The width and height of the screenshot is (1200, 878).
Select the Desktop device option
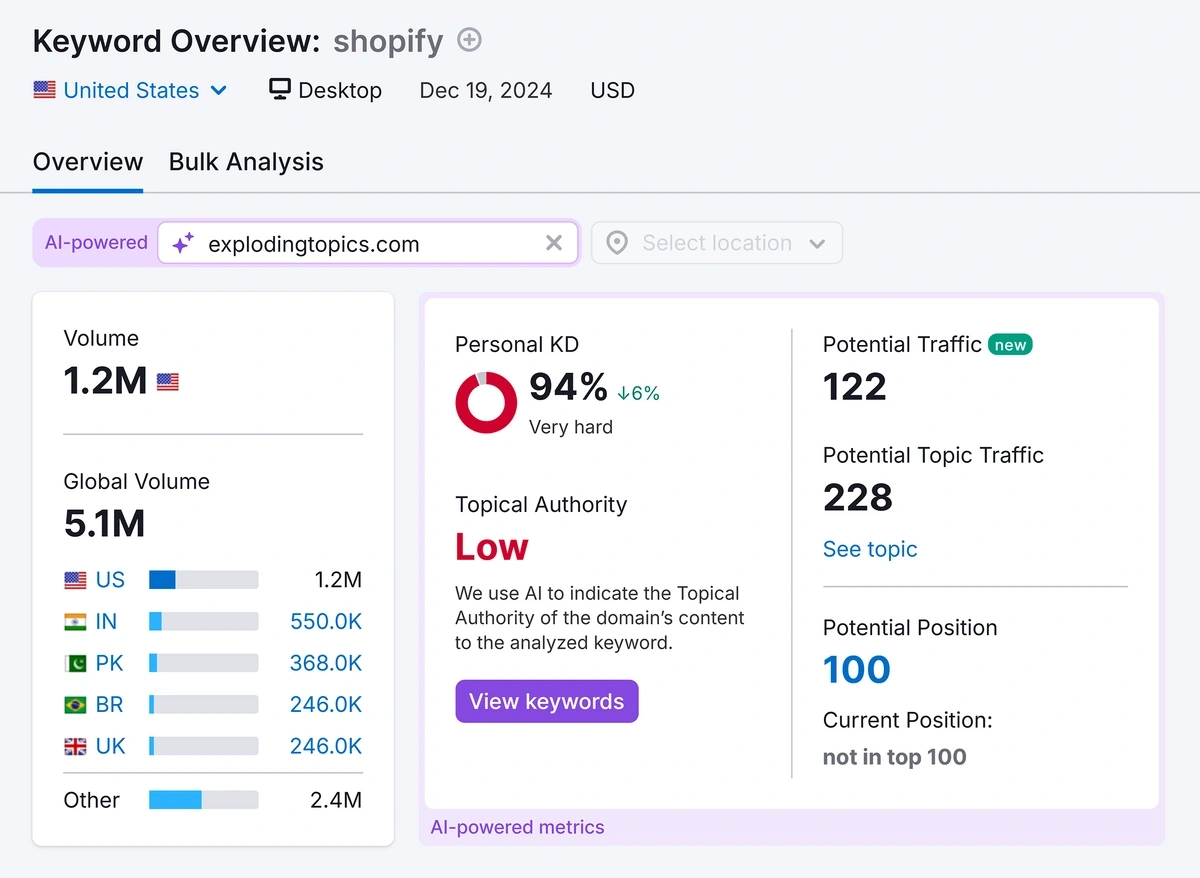pyautogui.click(x=326, y=90)
